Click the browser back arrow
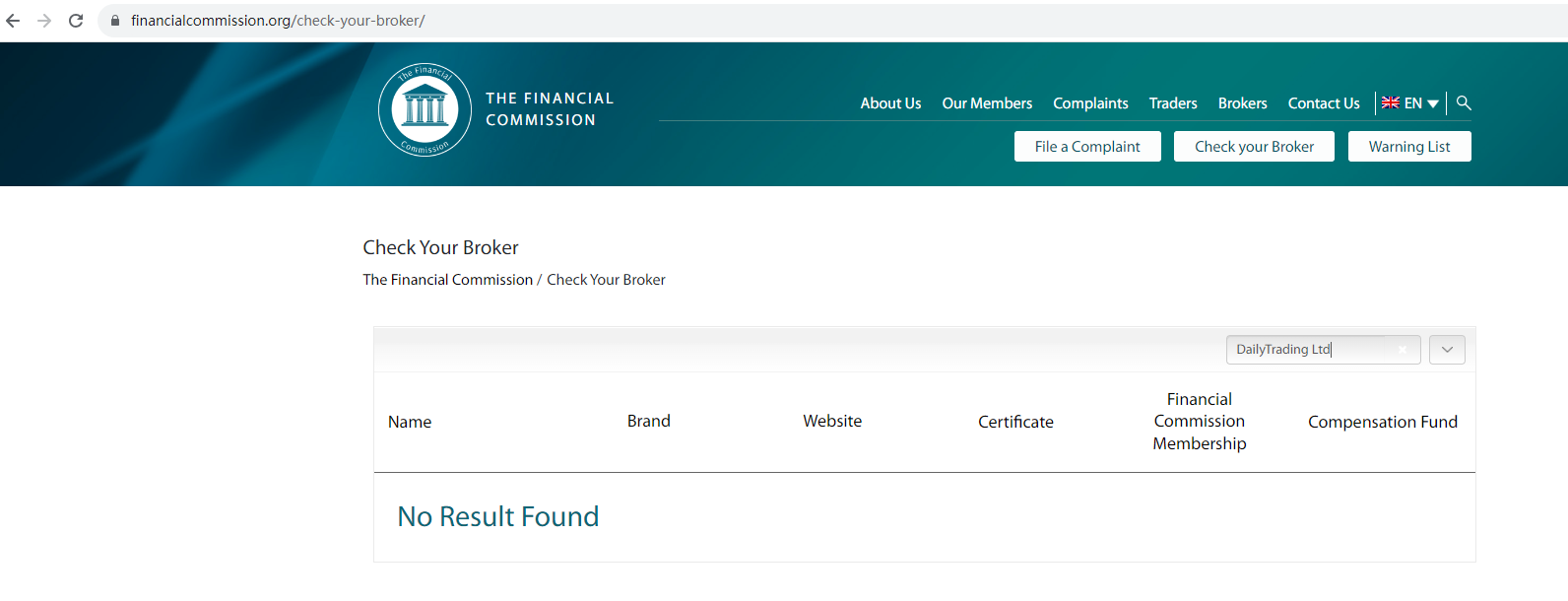 (13, 21)
